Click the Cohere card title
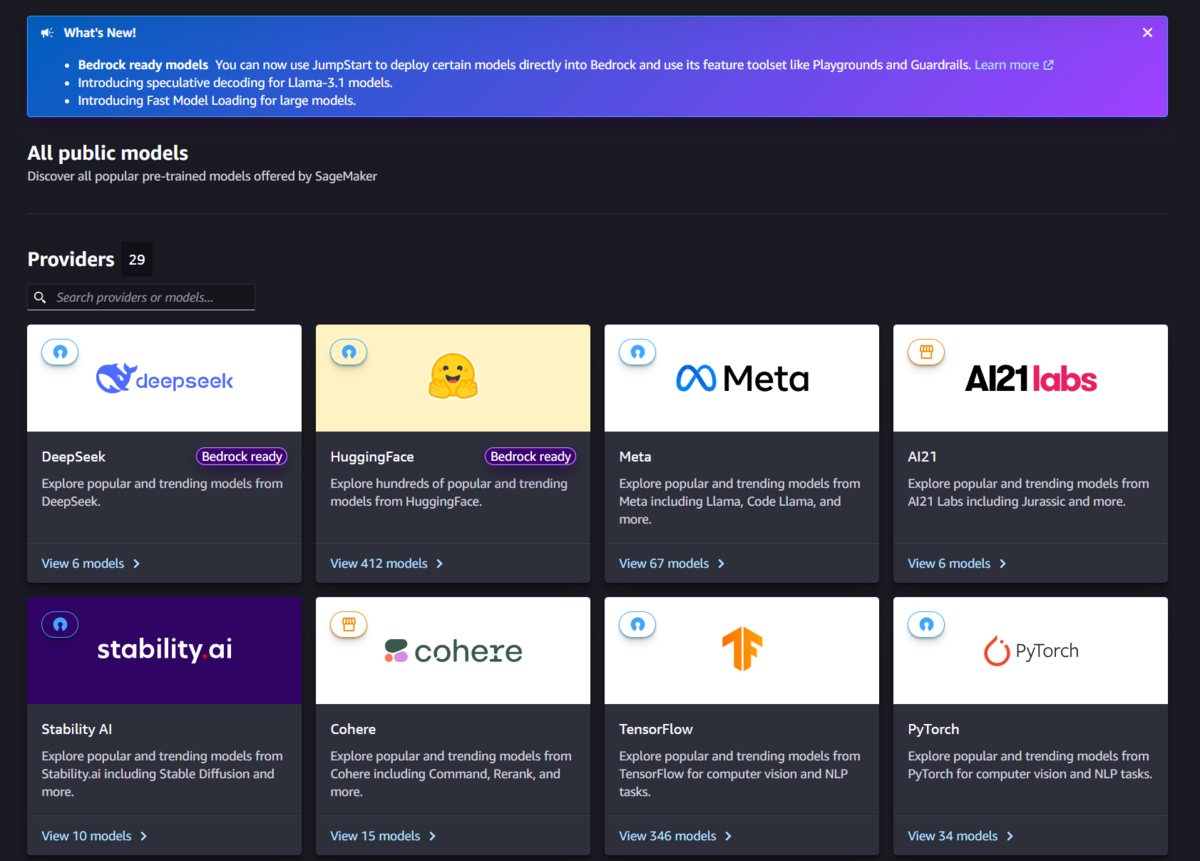 [x=353, y=729]
